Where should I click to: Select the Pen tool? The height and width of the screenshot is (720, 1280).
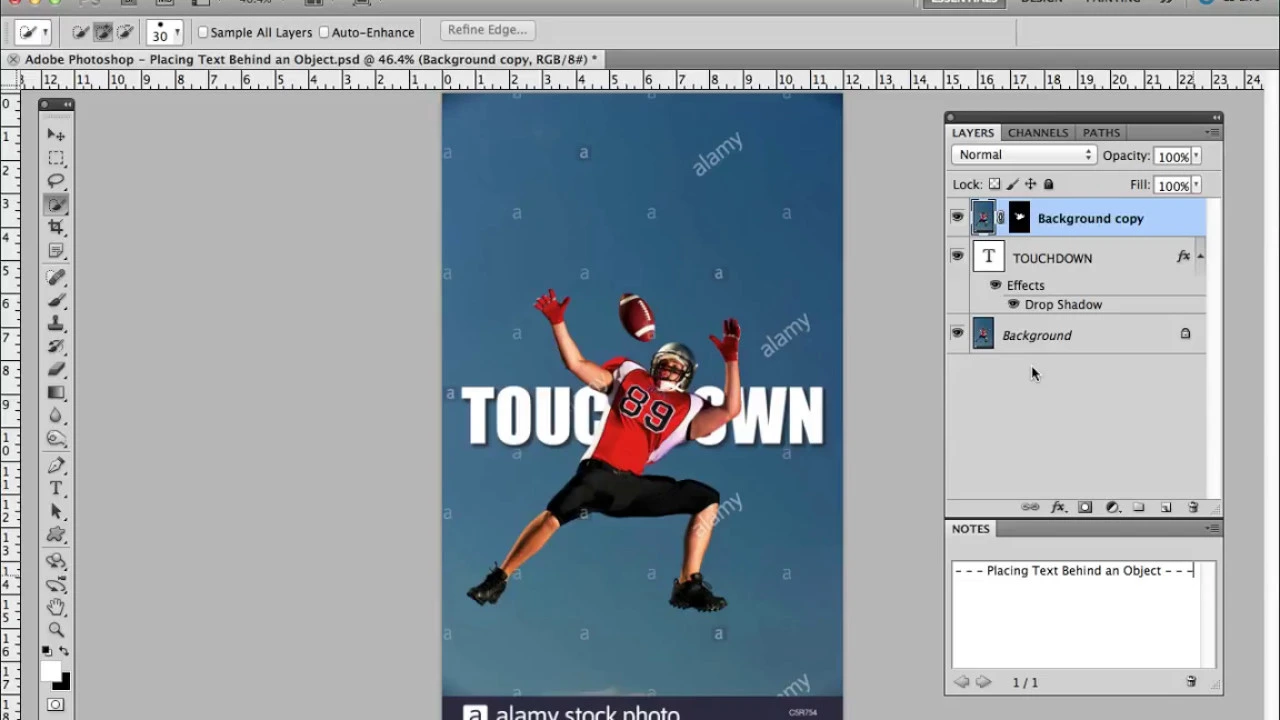coord(56,466)
